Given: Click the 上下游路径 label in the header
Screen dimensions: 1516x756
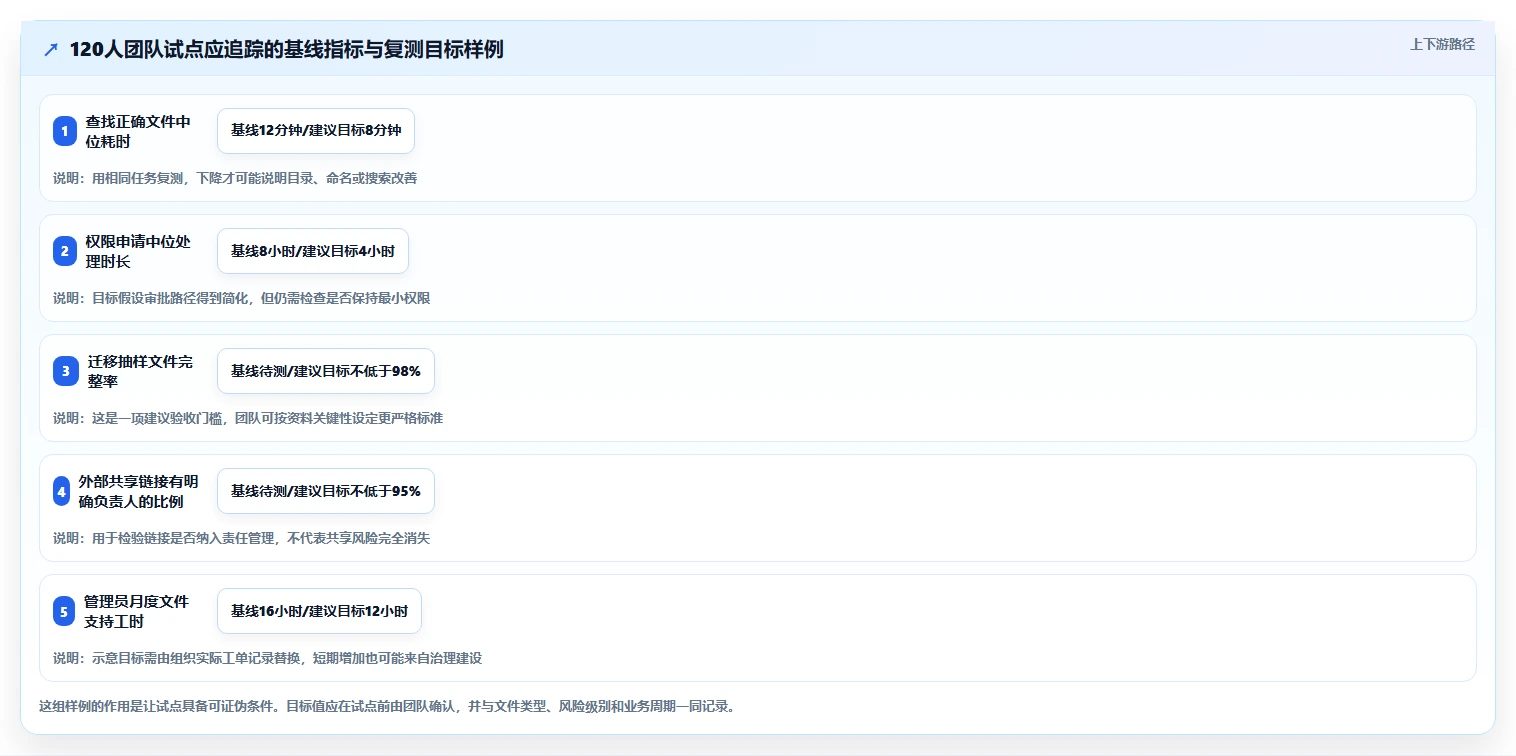Looking at the screenshot, I should coord(1442,44).
